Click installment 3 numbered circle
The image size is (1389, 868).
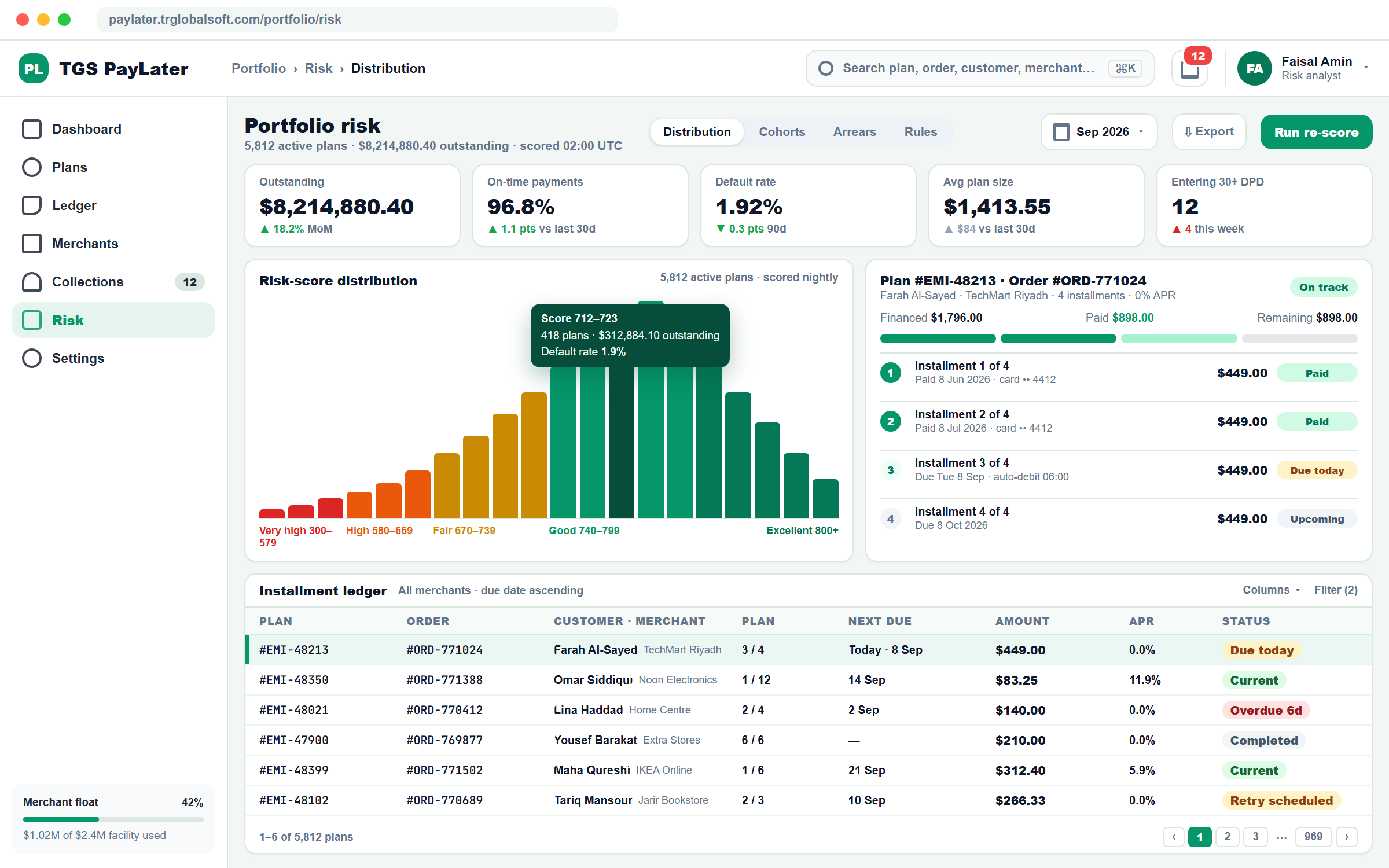(x=891, y=470)
